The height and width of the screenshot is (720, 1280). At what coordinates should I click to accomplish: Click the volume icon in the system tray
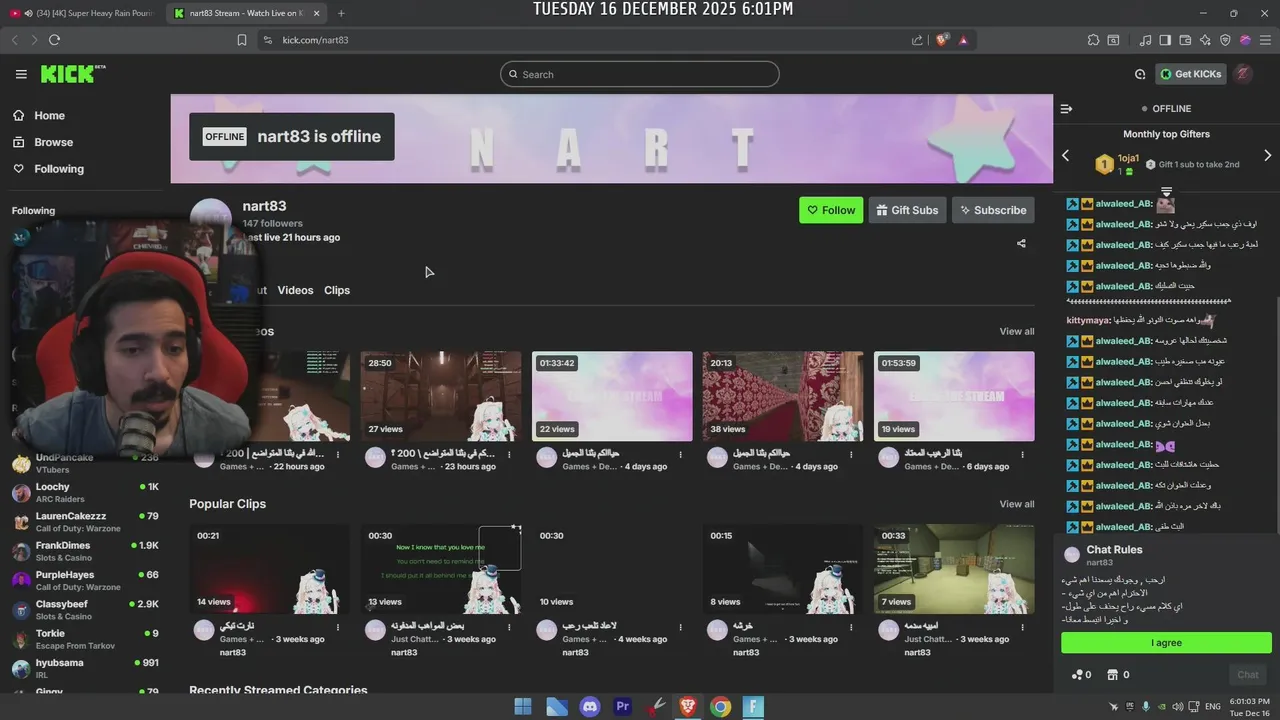click(1178, 707)
